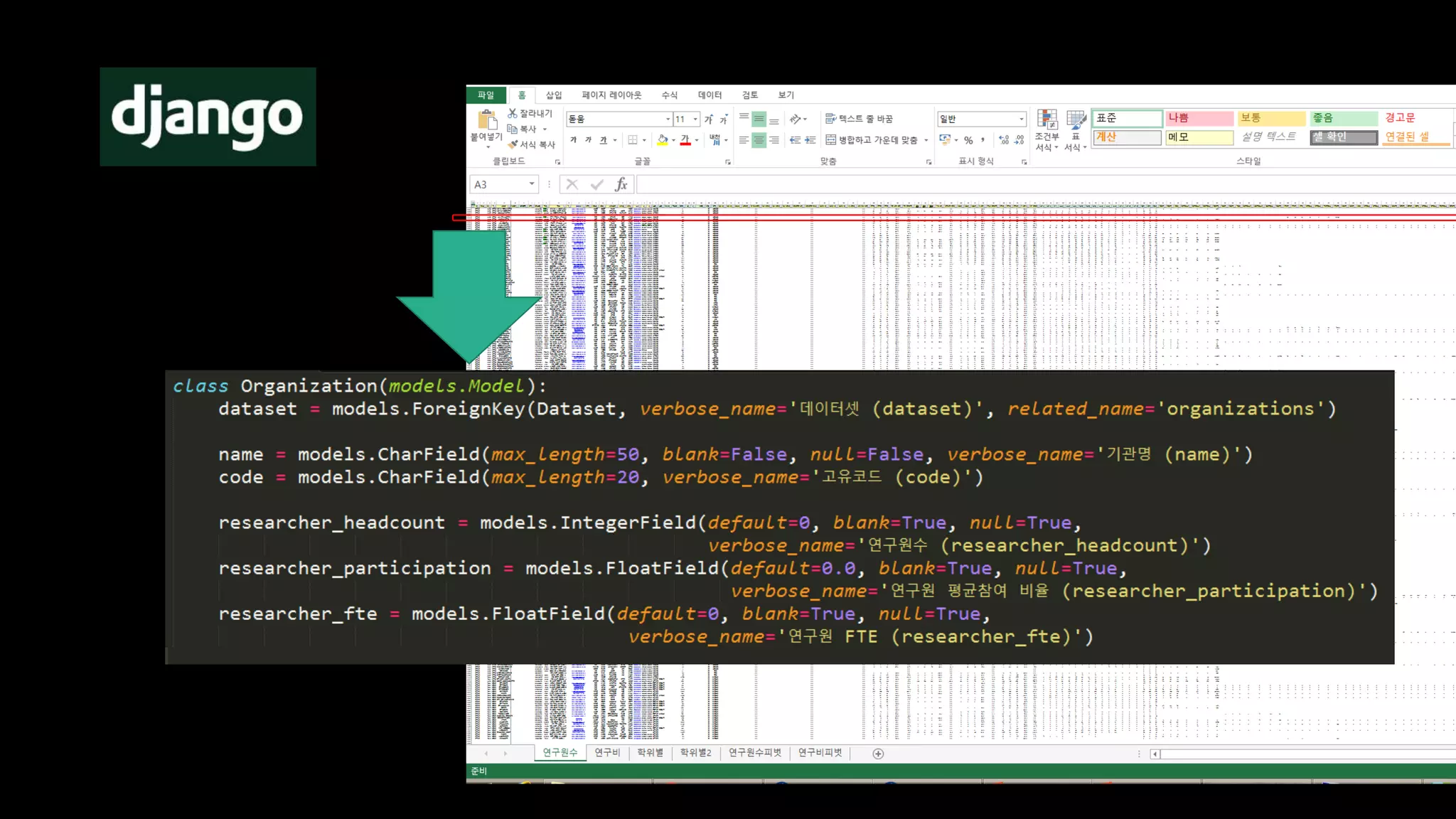
Task: Open the 데이터 ribbon tab
Action: [x=709, y=95]
